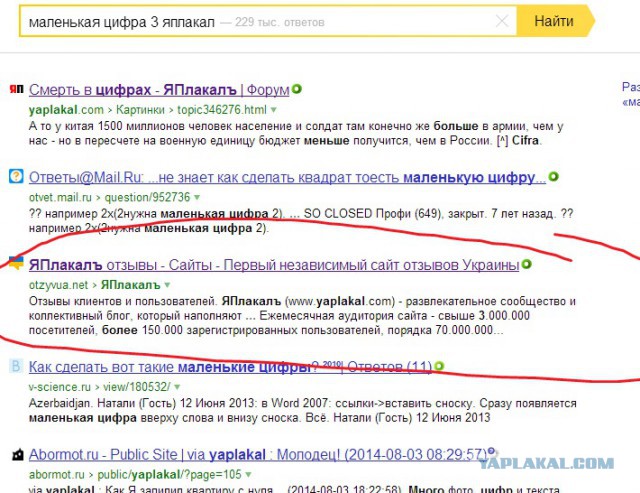Open Ответы@Mail.Ru маленькую цифру result
The image size is (640, 493).
pyautogui.click(x=287, y=178)
